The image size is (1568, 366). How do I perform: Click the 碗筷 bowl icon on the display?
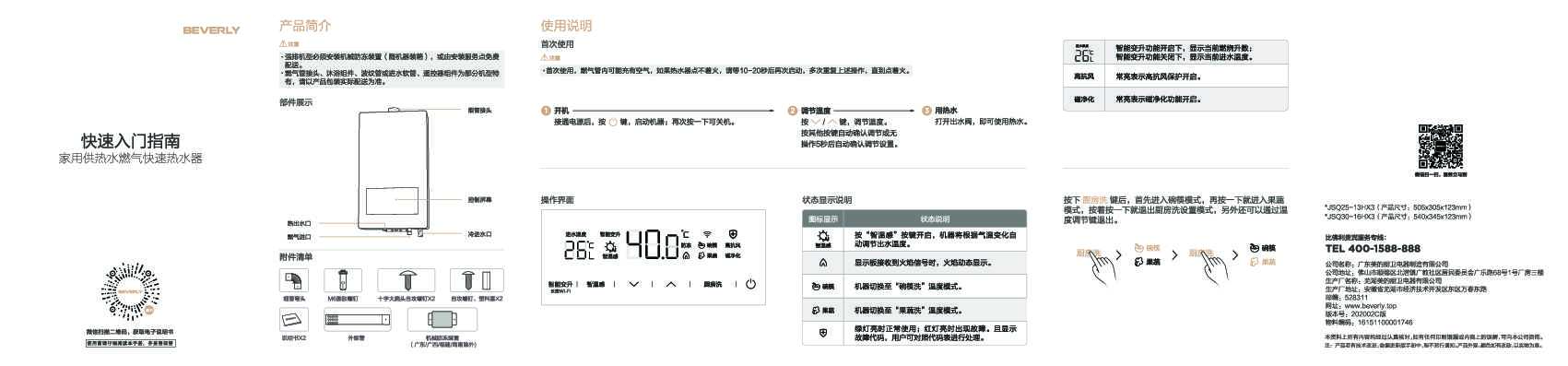coord(701,245)
